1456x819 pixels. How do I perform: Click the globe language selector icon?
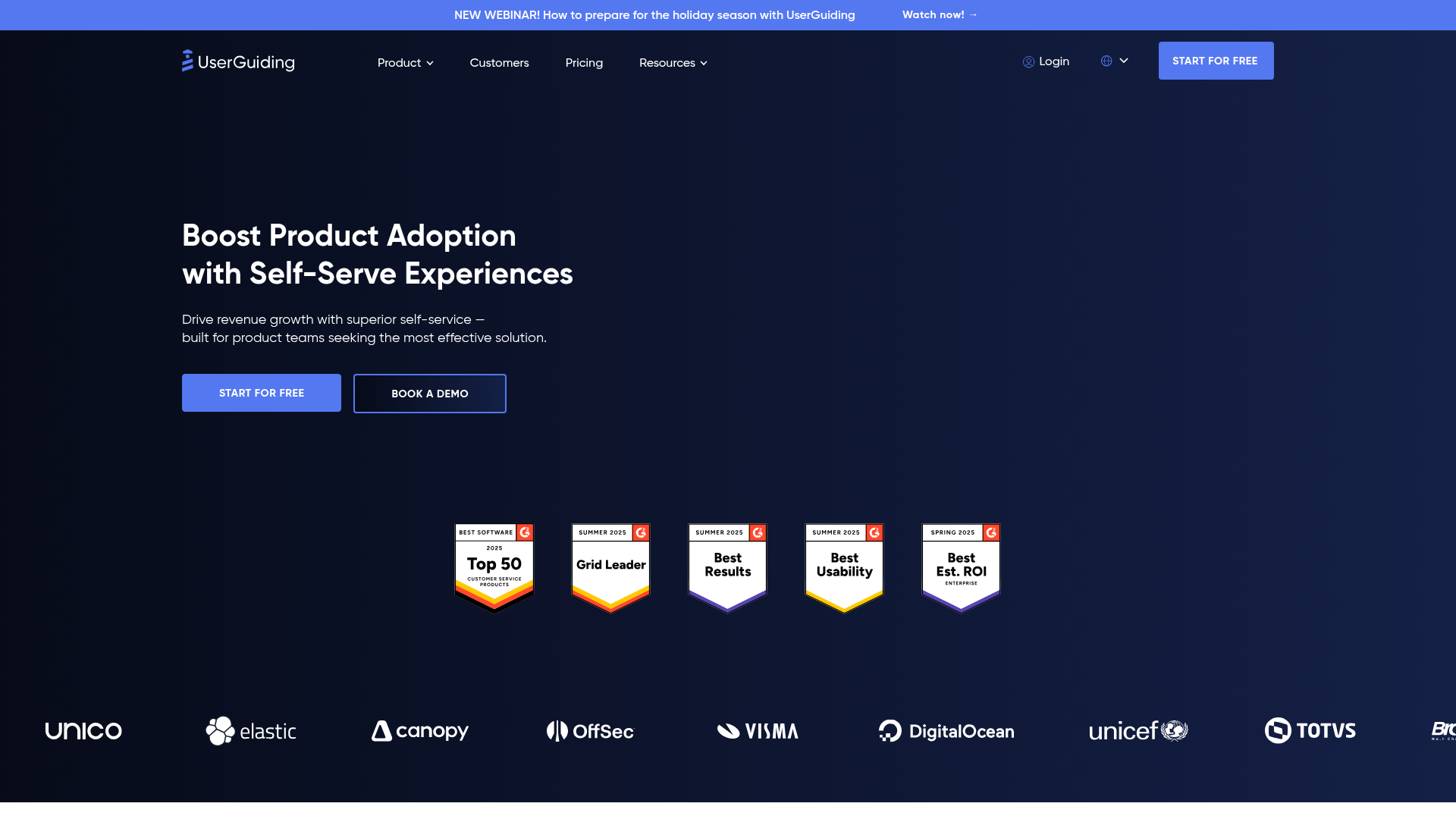(1106, 61)
